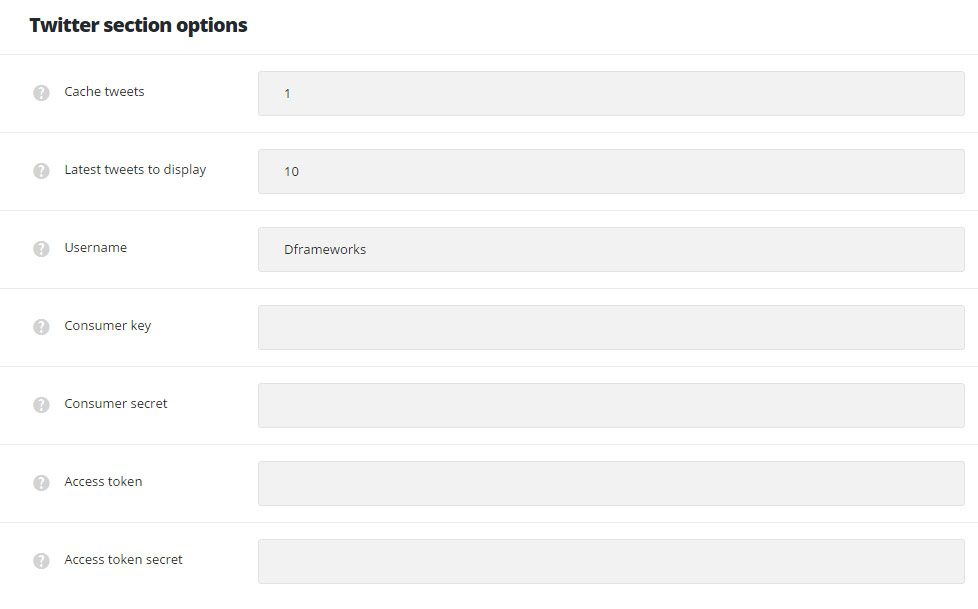Viewport: 978px width, 609px height.
Task: Select the Latest tweets field showing 10
Action: click(611, 172)
